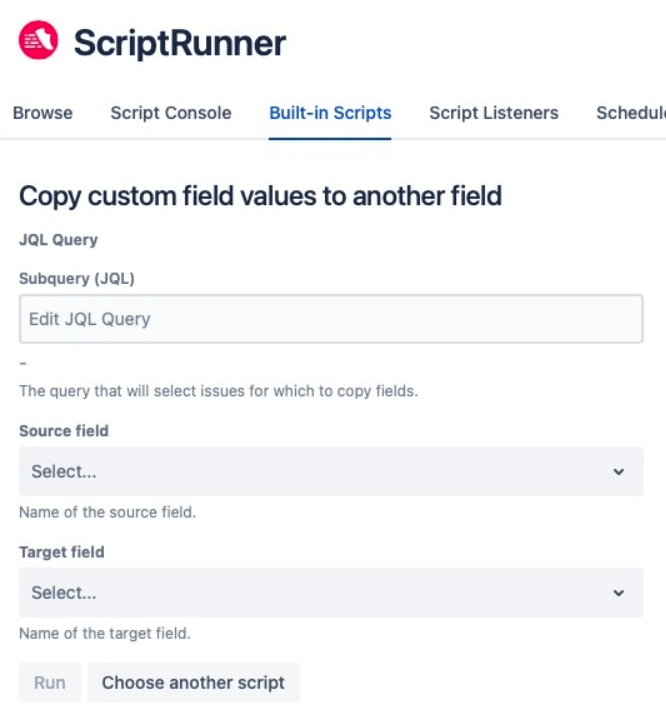The height and width of the screenshot is (718, 666).
Task: Click the Run button
Action: 50,682
